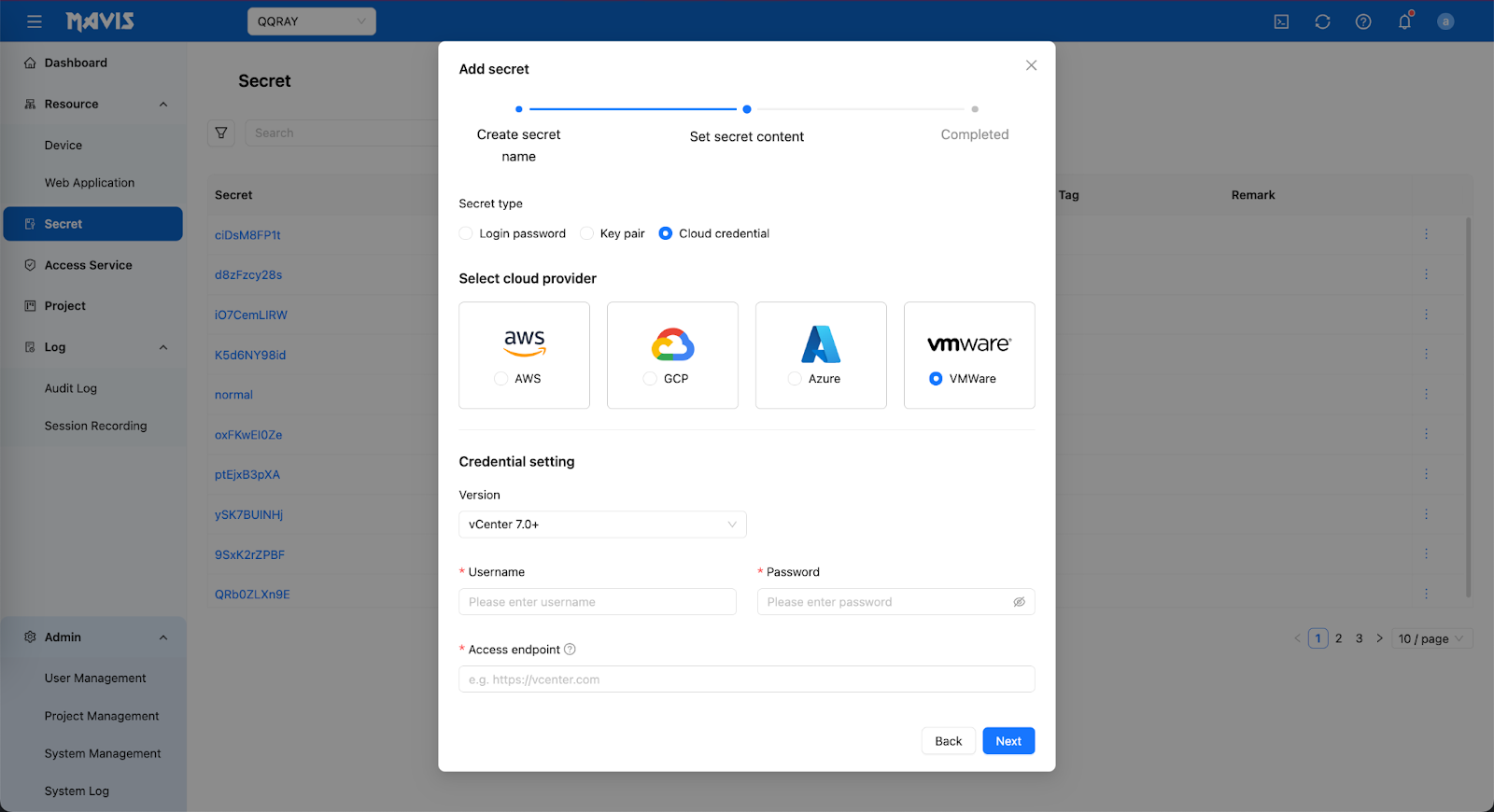The height and width of the screenshot is (812, 1494).
Task: Toggle password visibility eye icon
Action: [x=1019, y=602]
